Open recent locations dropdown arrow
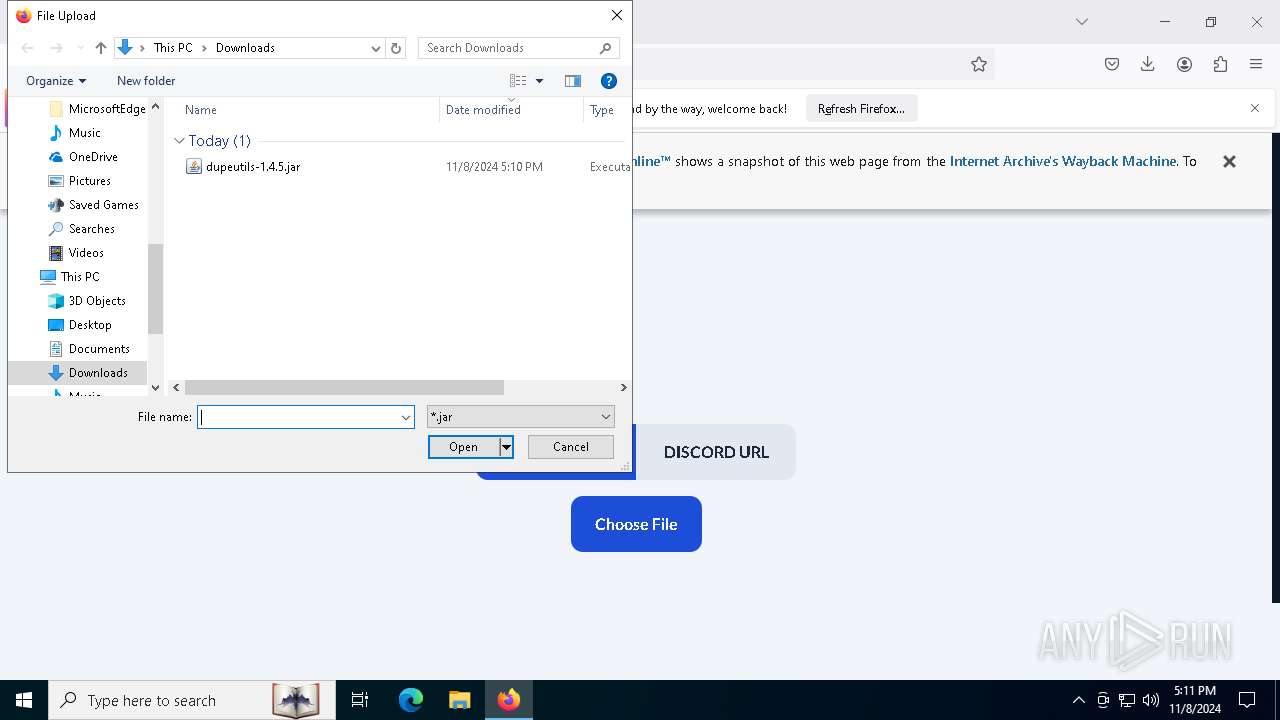 [x=81, y=48]
